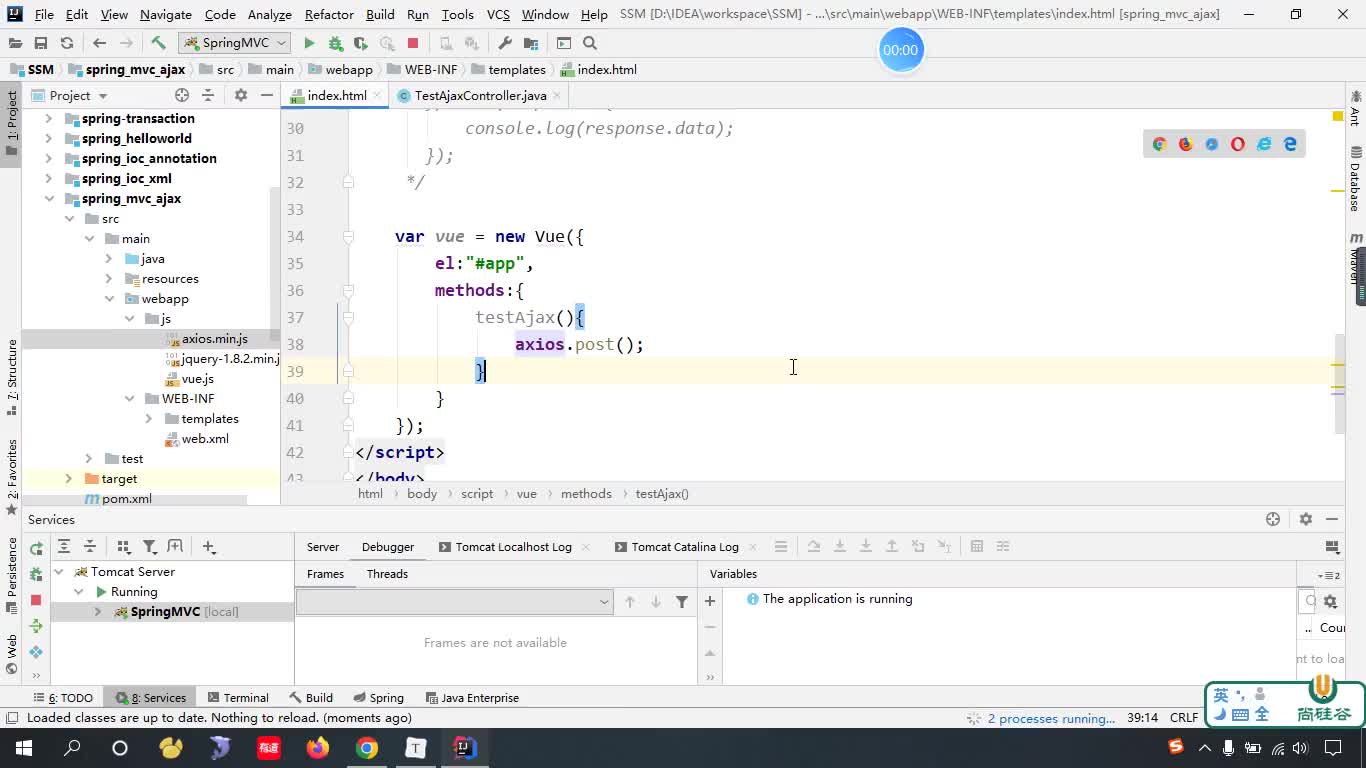Expand the java folder
The height and width of the screenshot is (768, 1366).
(109, 258)
